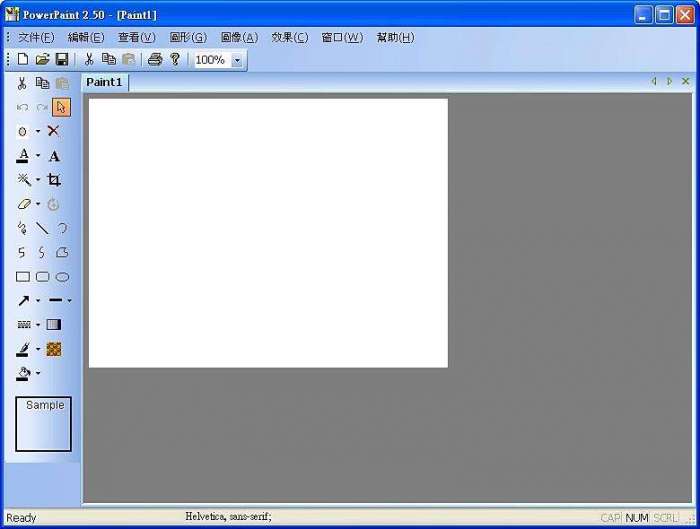The height and width of the screenshot is (529, 700).
Task: Expand dropdown beside the eraser tool
Action: click(38, 204)
